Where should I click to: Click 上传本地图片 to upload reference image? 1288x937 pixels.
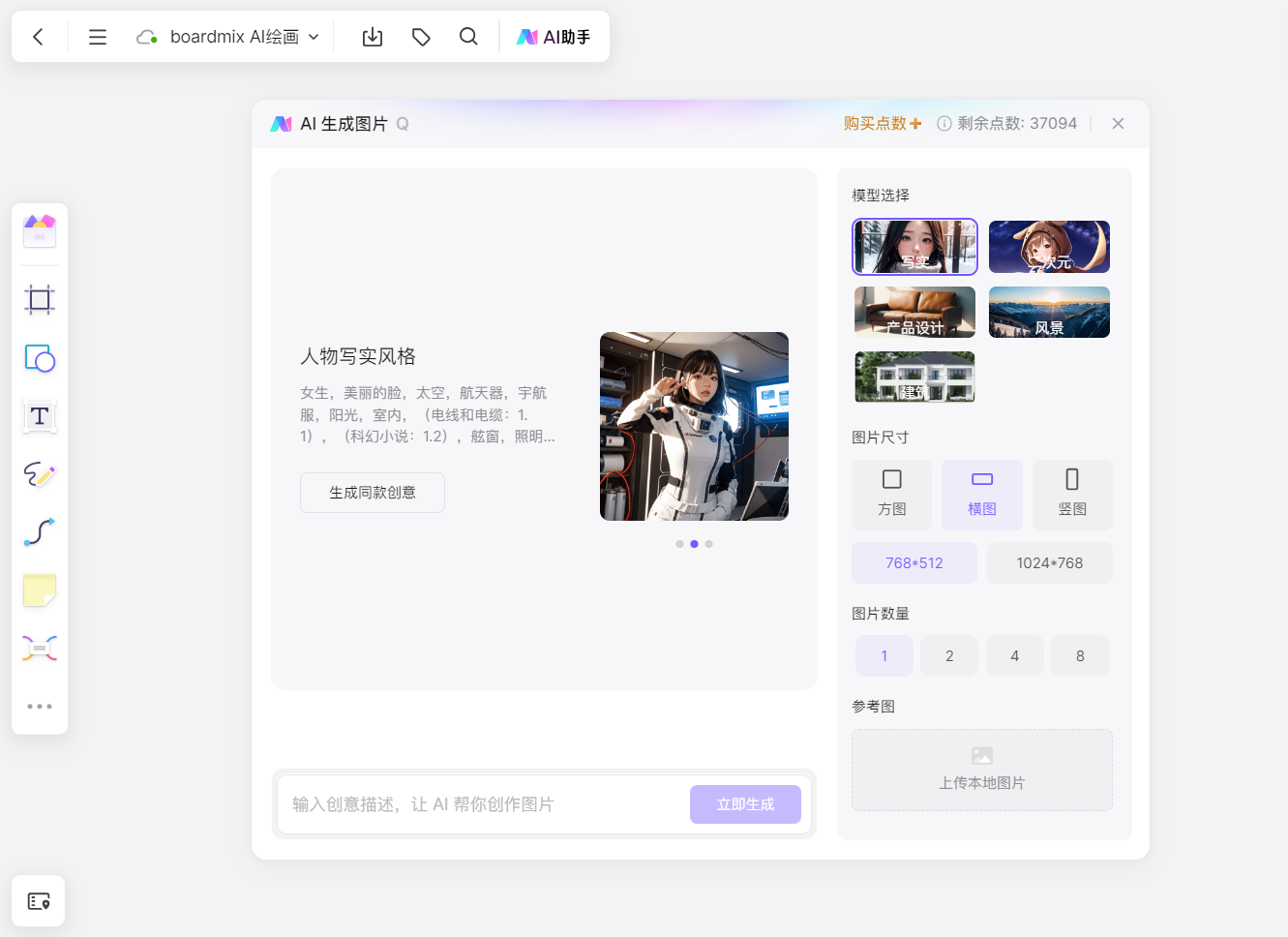tap(982, 771)
